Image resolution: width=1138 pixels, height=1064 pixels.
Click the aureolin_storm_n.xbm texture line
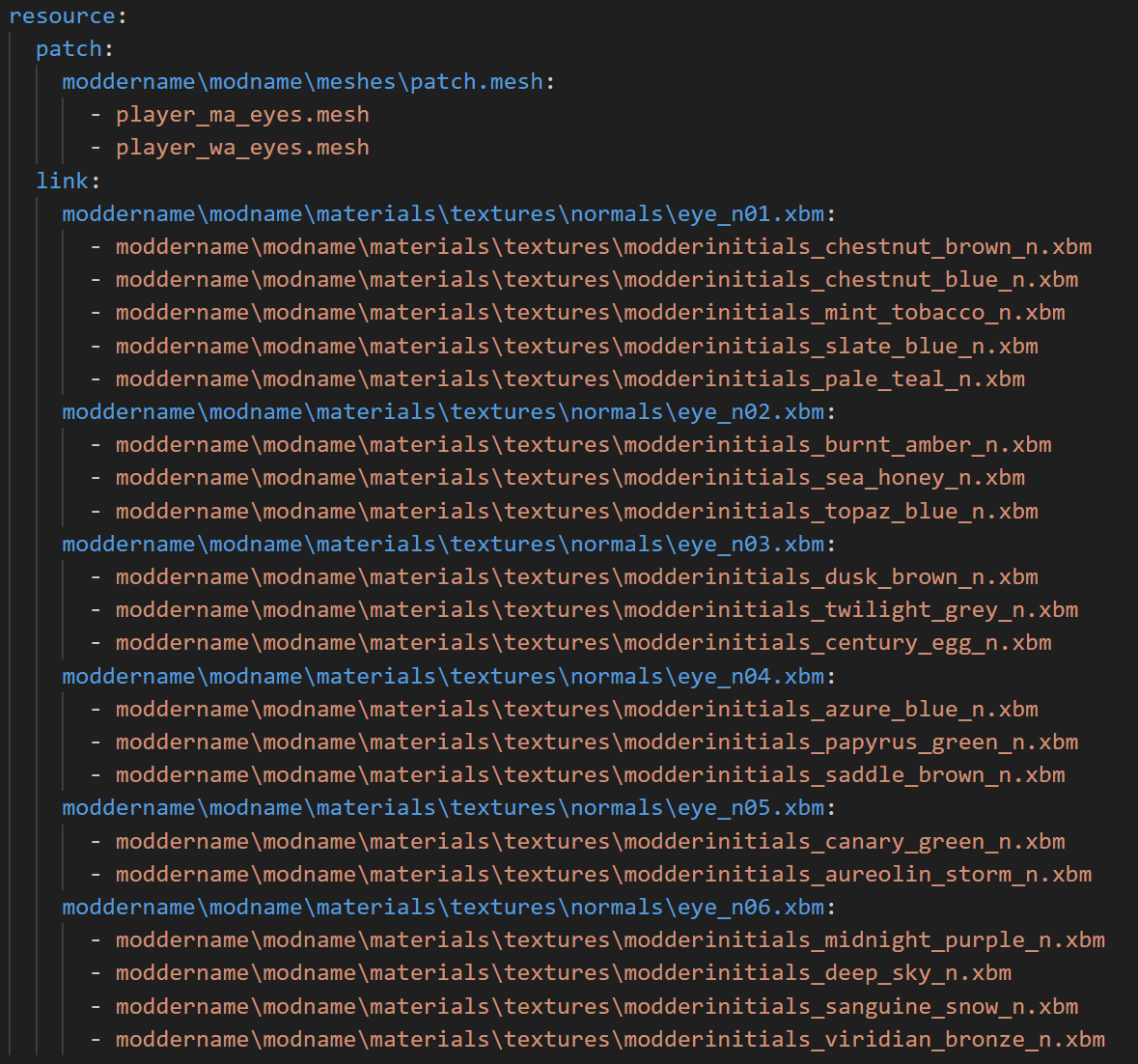[x=603, y=875]
